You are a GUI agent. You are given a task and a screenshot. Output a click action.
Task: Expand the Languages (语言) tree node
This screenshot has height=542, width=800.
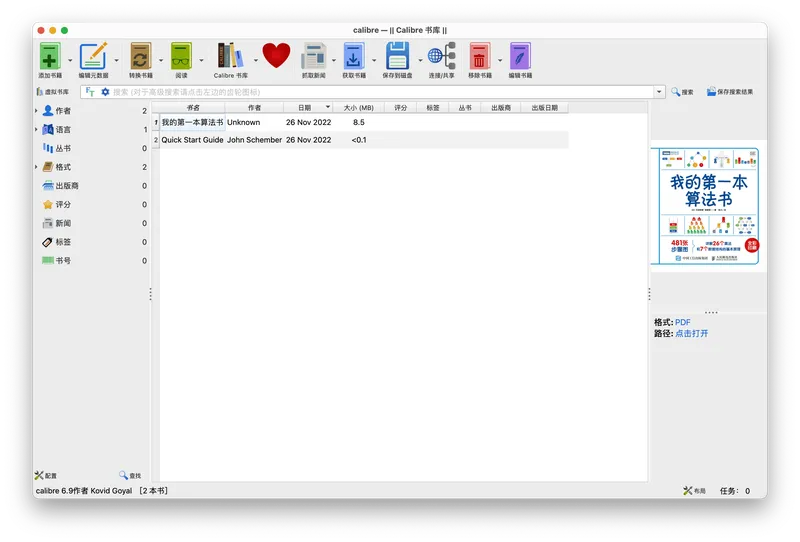coord(36,129)
